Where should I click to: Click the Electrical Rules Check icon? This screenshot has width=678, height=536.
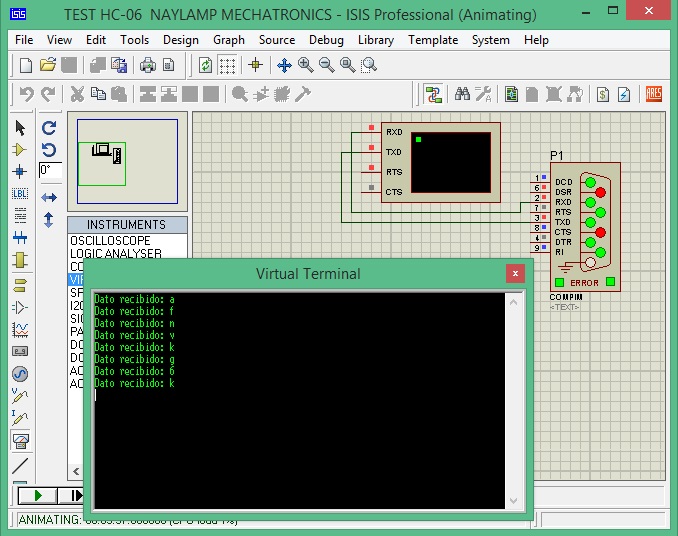pos(624,94)
